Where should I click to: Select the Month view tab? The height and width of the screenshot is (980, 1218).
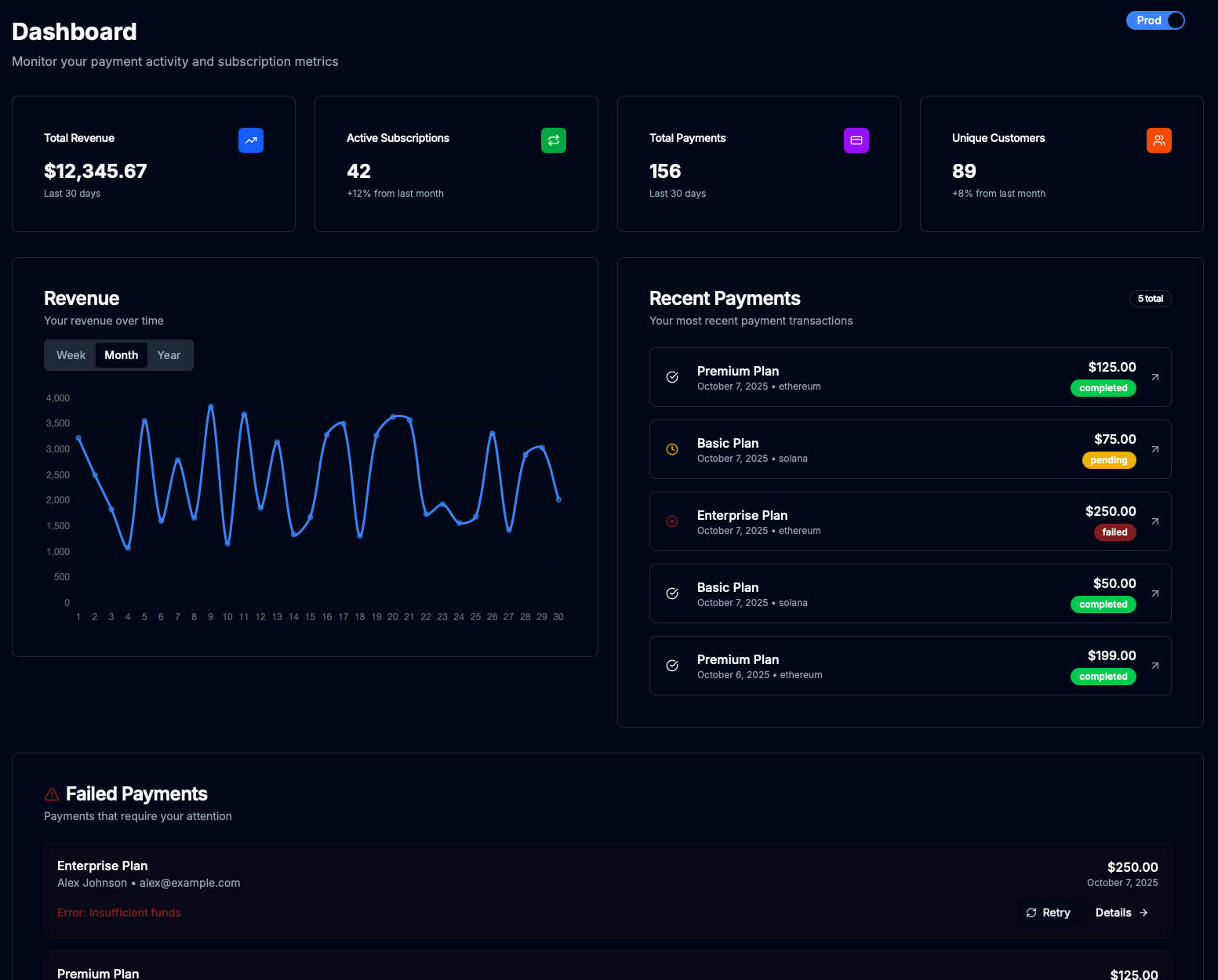click(121, 355)
